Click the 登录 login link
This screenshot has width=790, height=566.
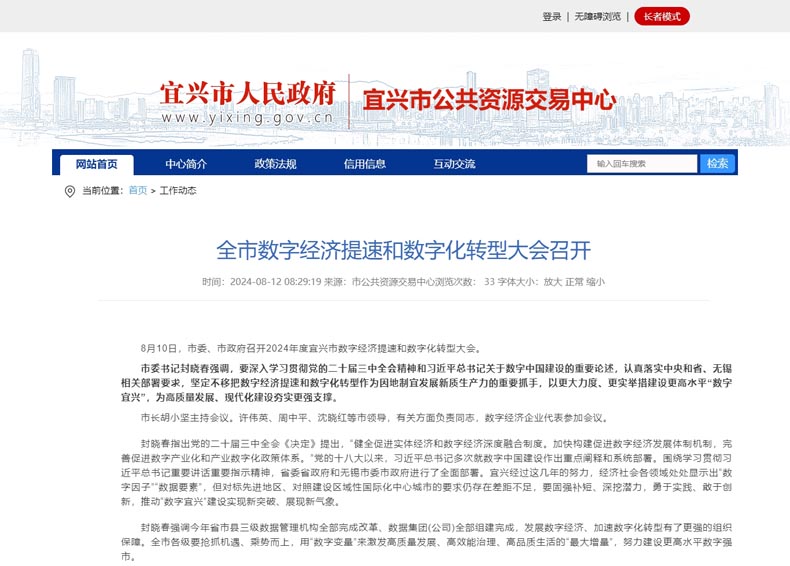(552, 17)
